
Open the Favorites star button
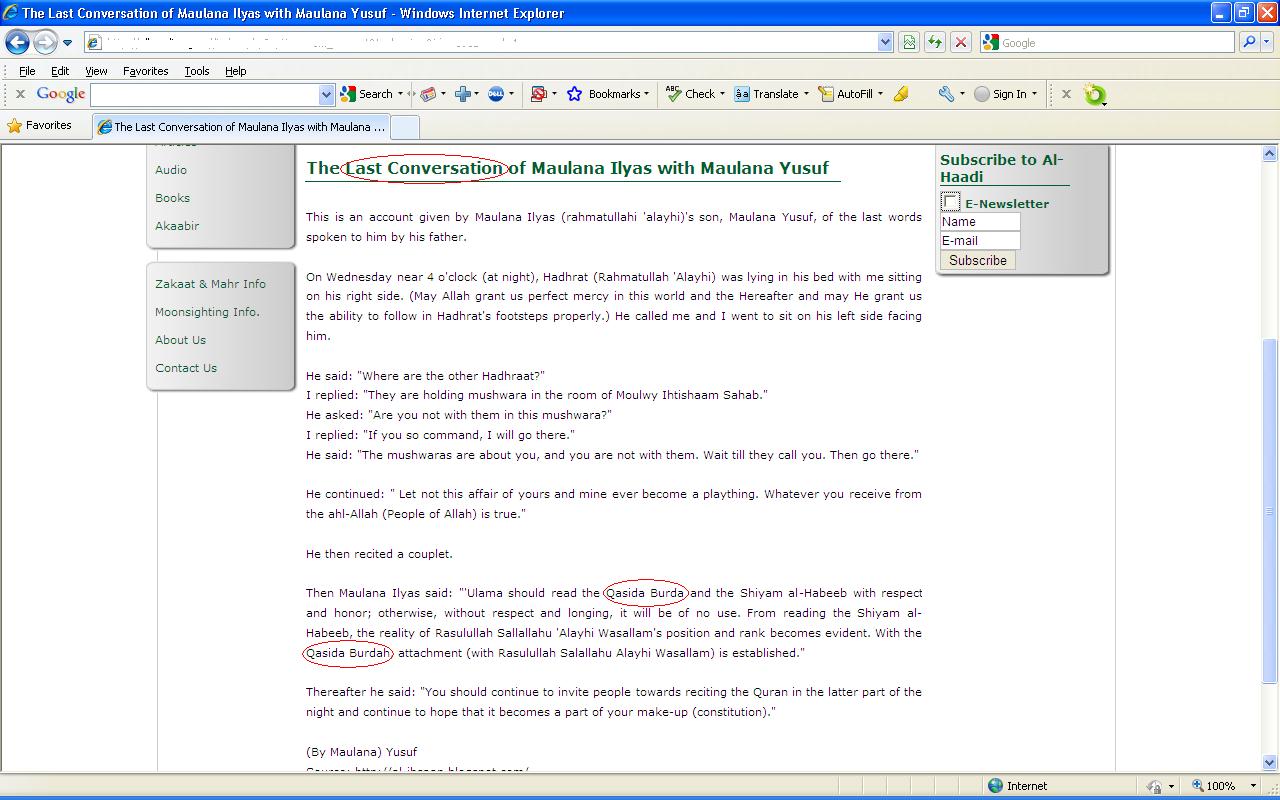[x=40, y=126]
